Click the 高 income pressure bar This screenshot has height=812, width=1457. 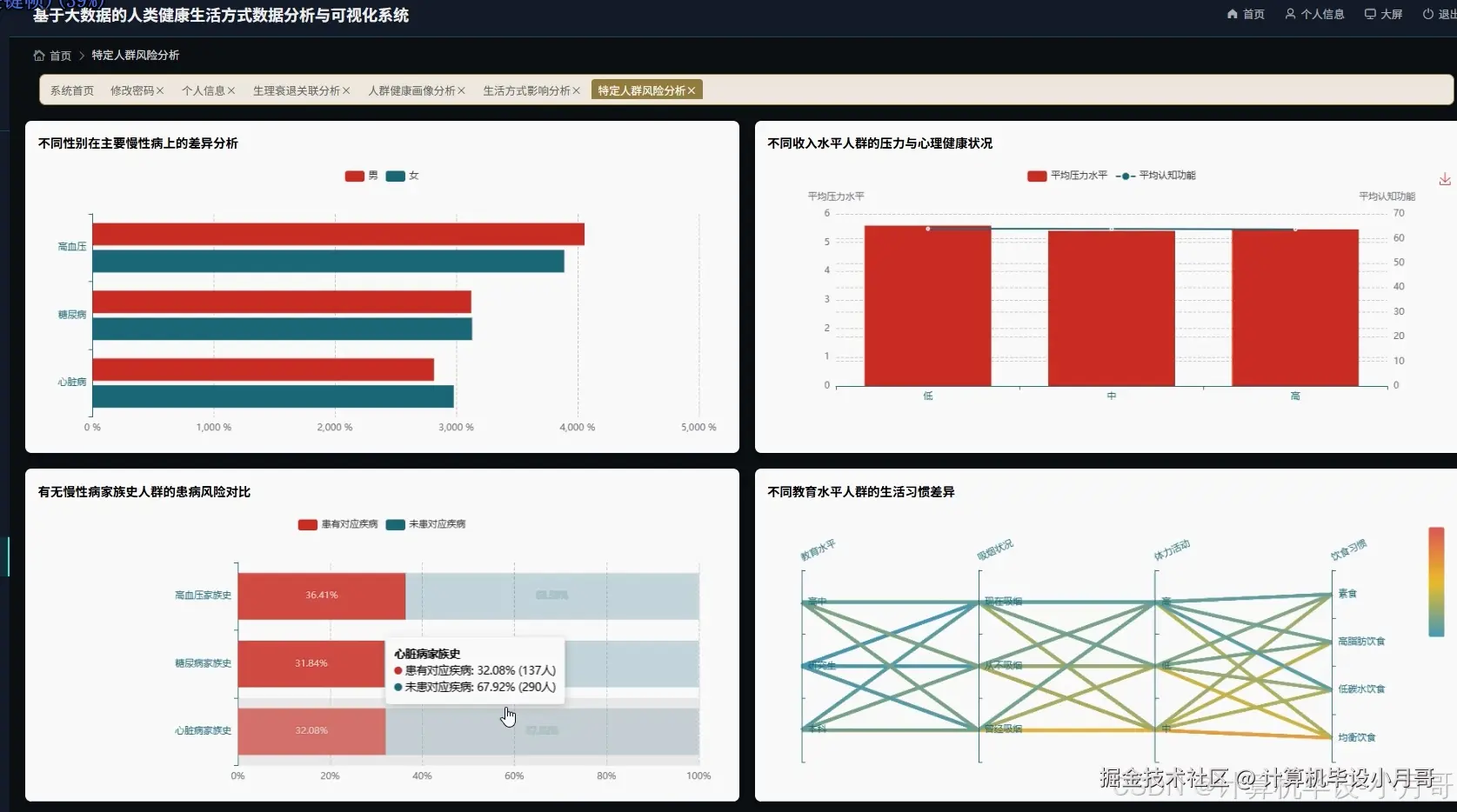click(x=1295, y=308)
